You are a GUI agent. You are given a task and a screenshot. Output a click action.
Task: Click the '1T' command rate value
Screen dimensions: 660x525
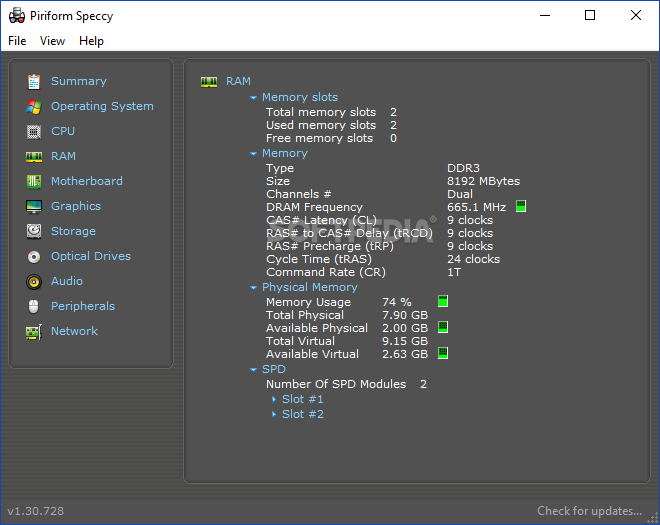(x=454, y=272)
